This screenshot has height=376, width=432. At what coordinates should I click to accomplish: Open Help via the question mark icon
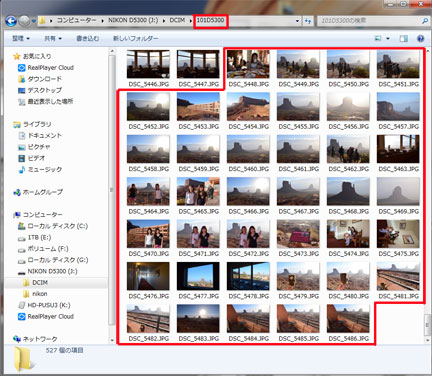click(421, 38)
